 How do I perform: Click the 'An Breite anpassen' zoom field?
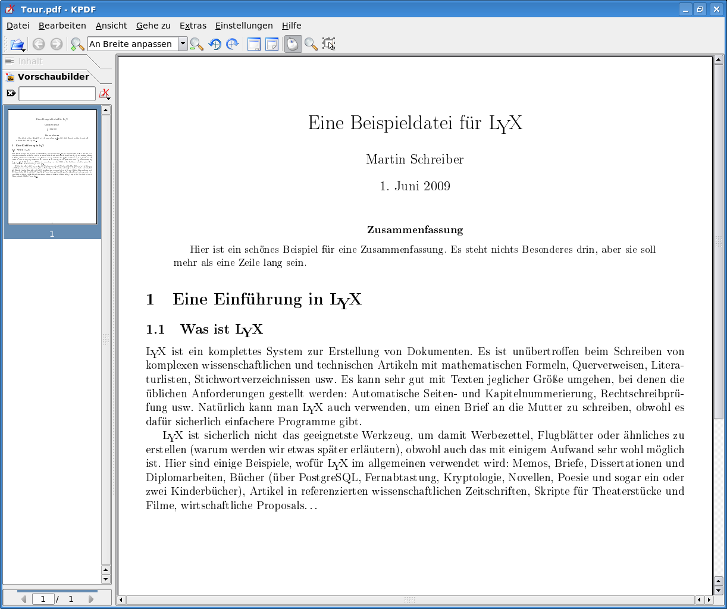133,44
